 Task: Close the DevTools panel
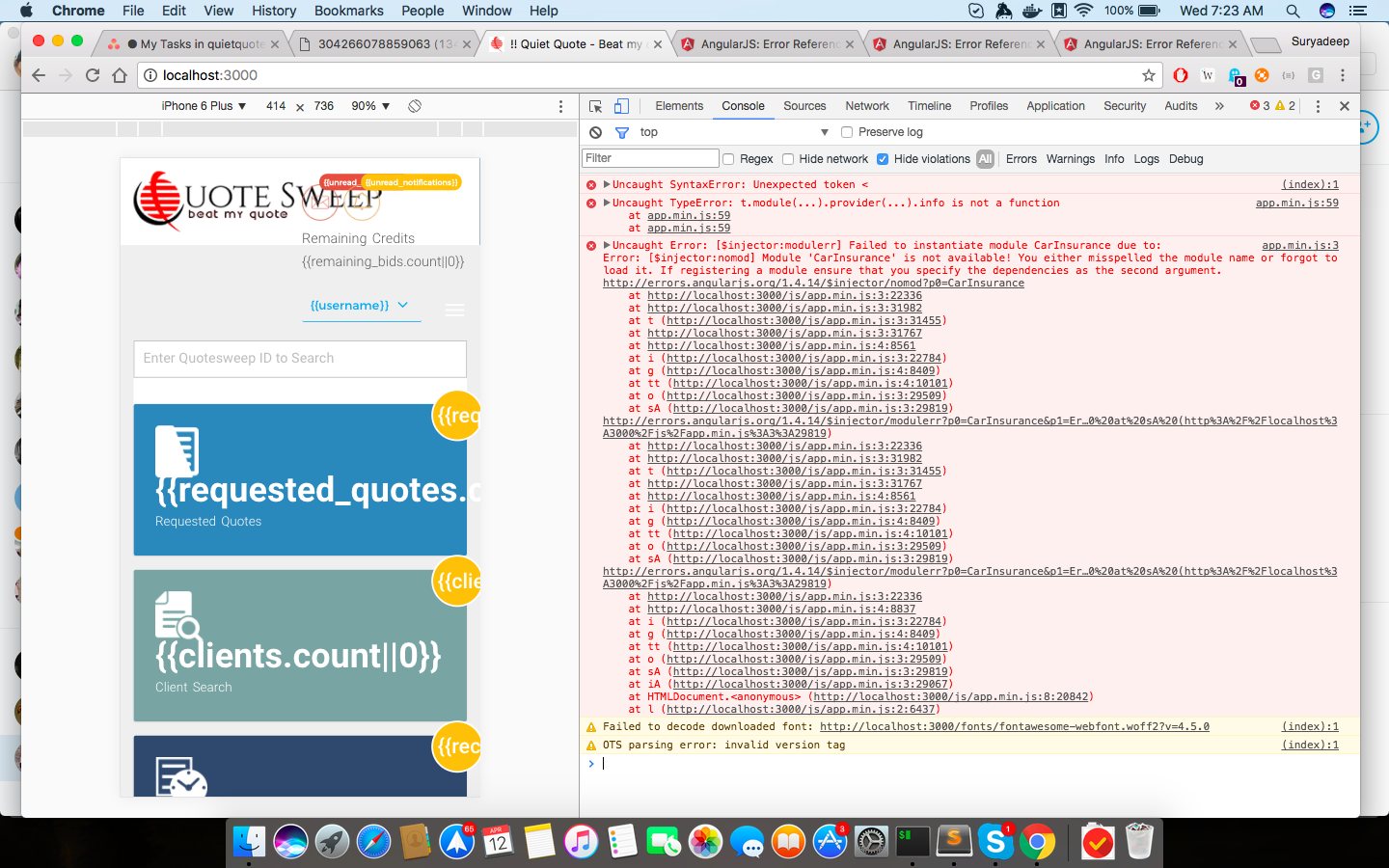(x=1345, y=106)
